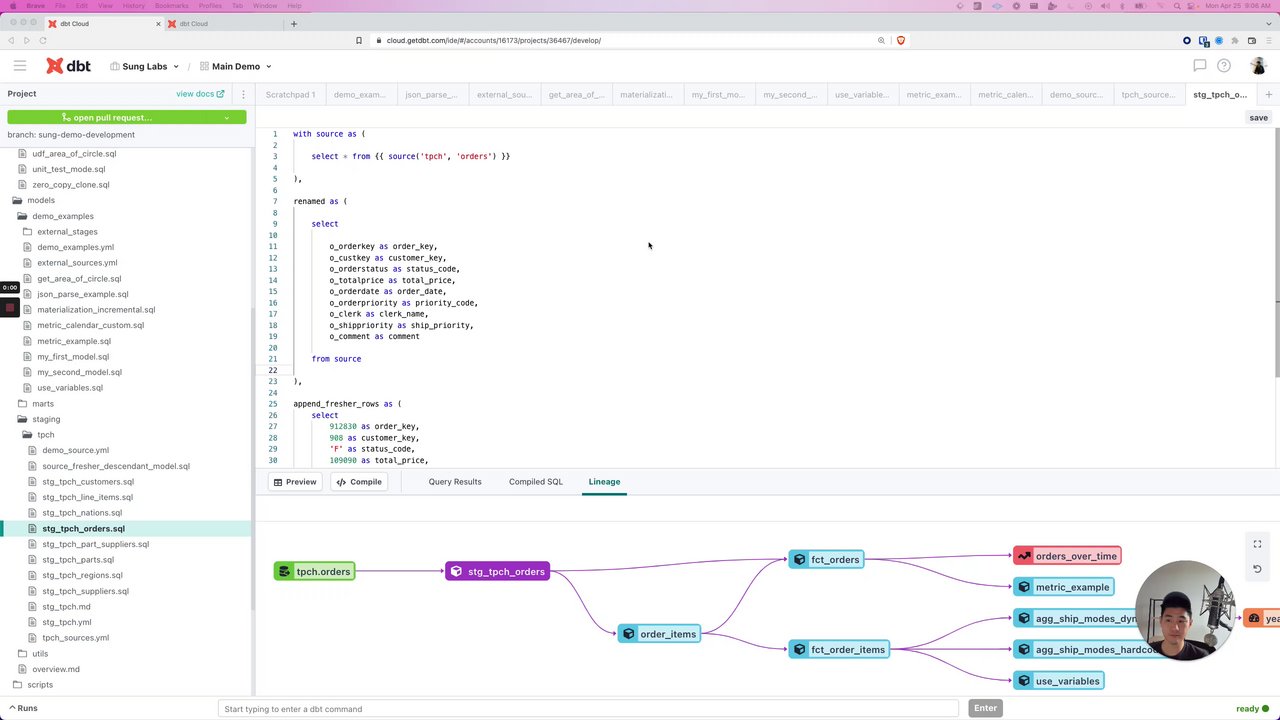Reload the page in the browser
1280x720 pixels.
click(x=43, y=40)
